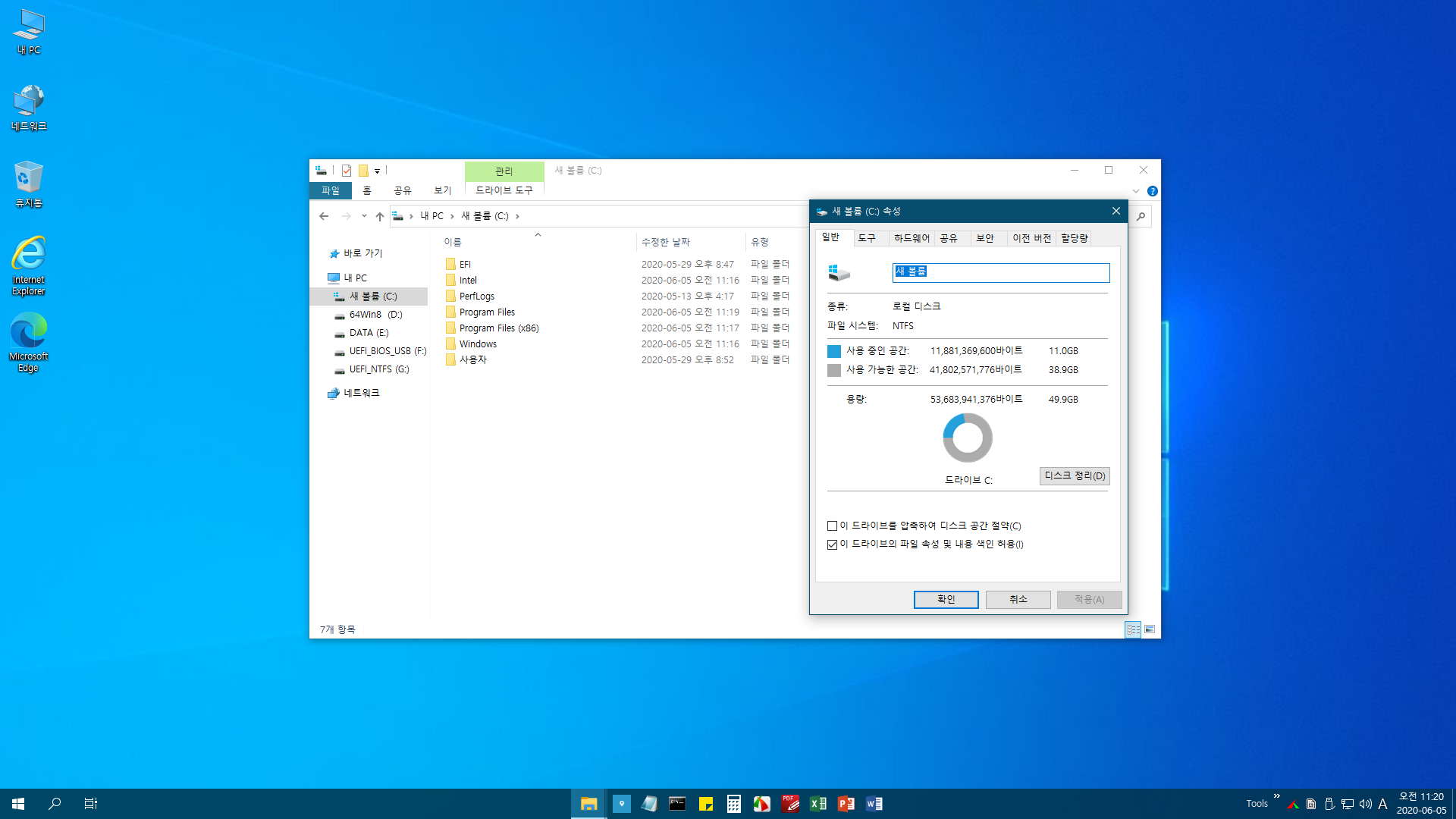Click the 디스크 정리(D) button
Screen dimensions: 1456x819
(x=1075, y=475)
